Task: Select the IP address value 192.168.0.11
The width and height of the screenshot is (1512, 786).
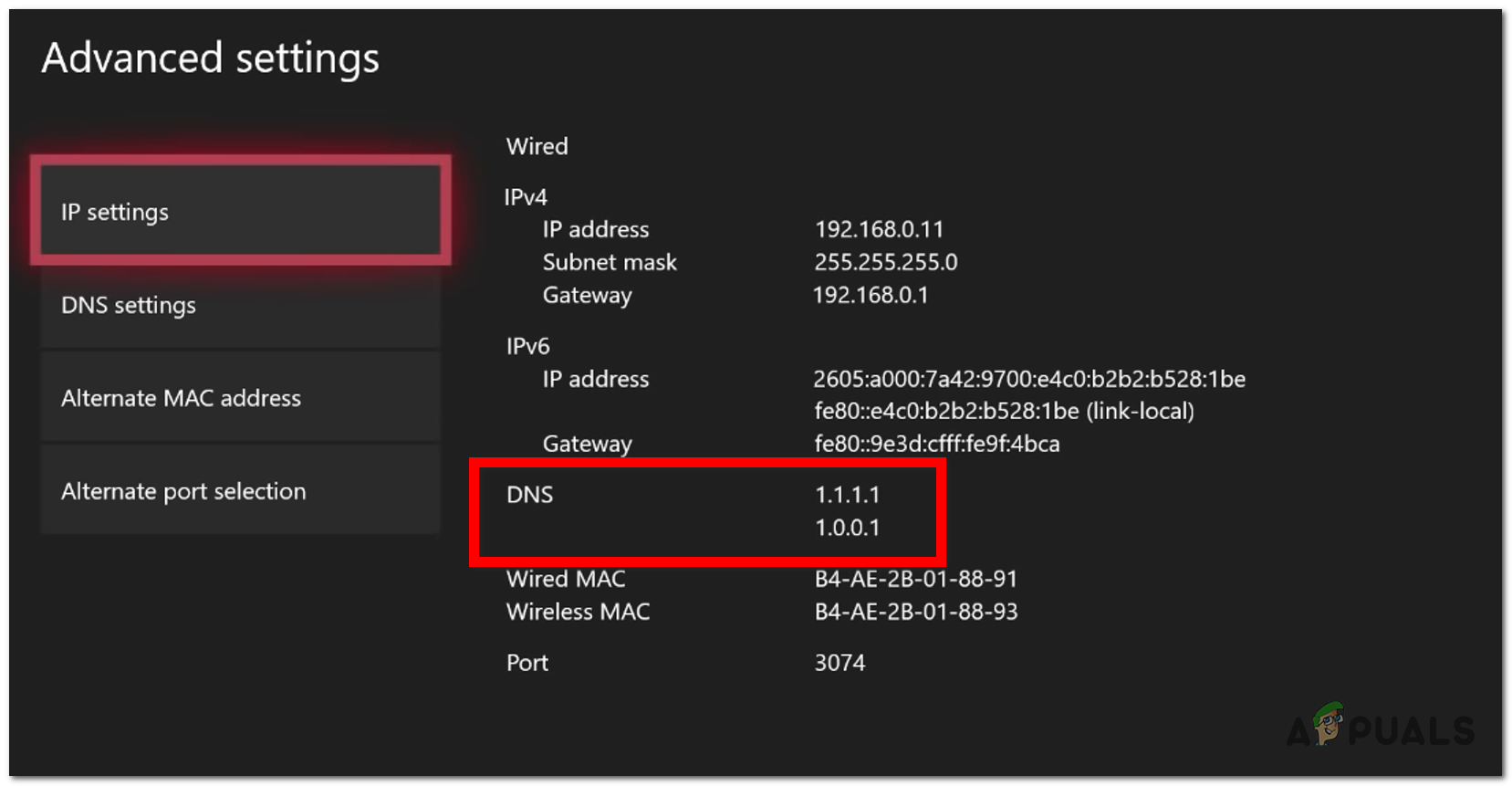Action: coord(879,229)
